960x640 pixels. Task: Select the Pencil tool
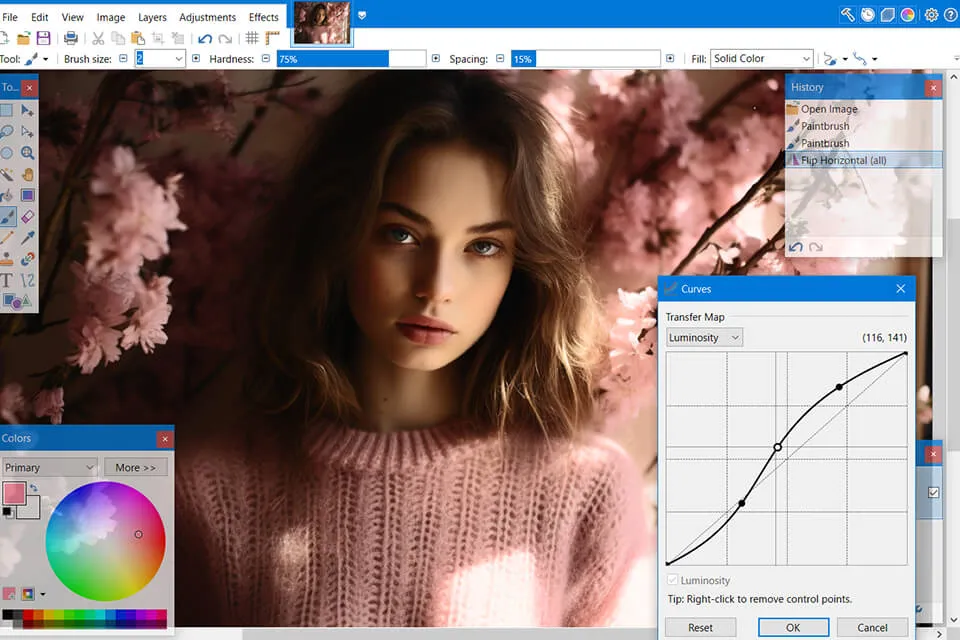tap(7, 238)
